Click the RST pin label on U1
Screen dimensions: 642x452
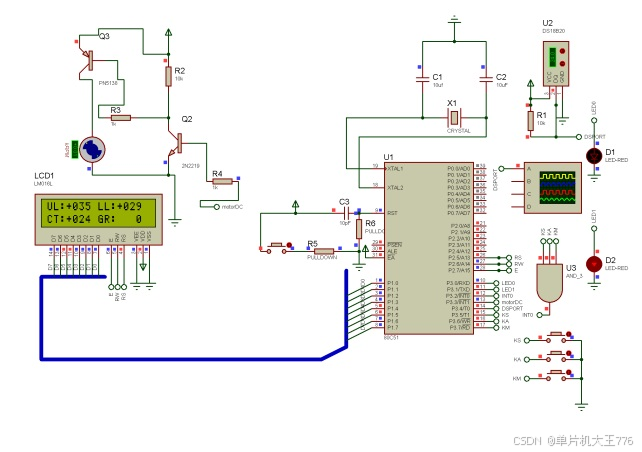click(392, 213)
